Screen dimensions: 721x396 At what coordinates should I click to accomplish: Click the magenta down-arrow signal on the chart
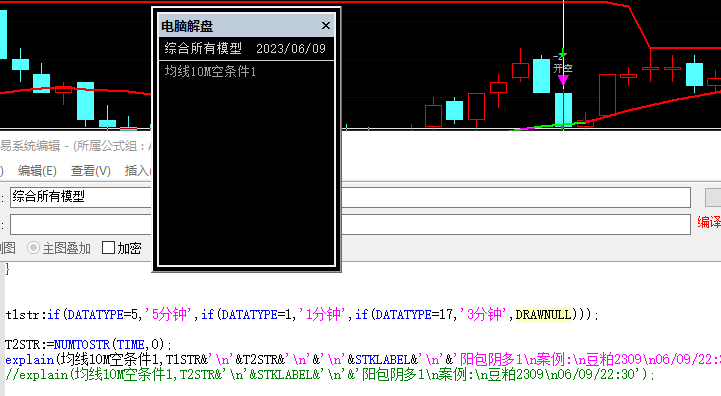(563, 80)
